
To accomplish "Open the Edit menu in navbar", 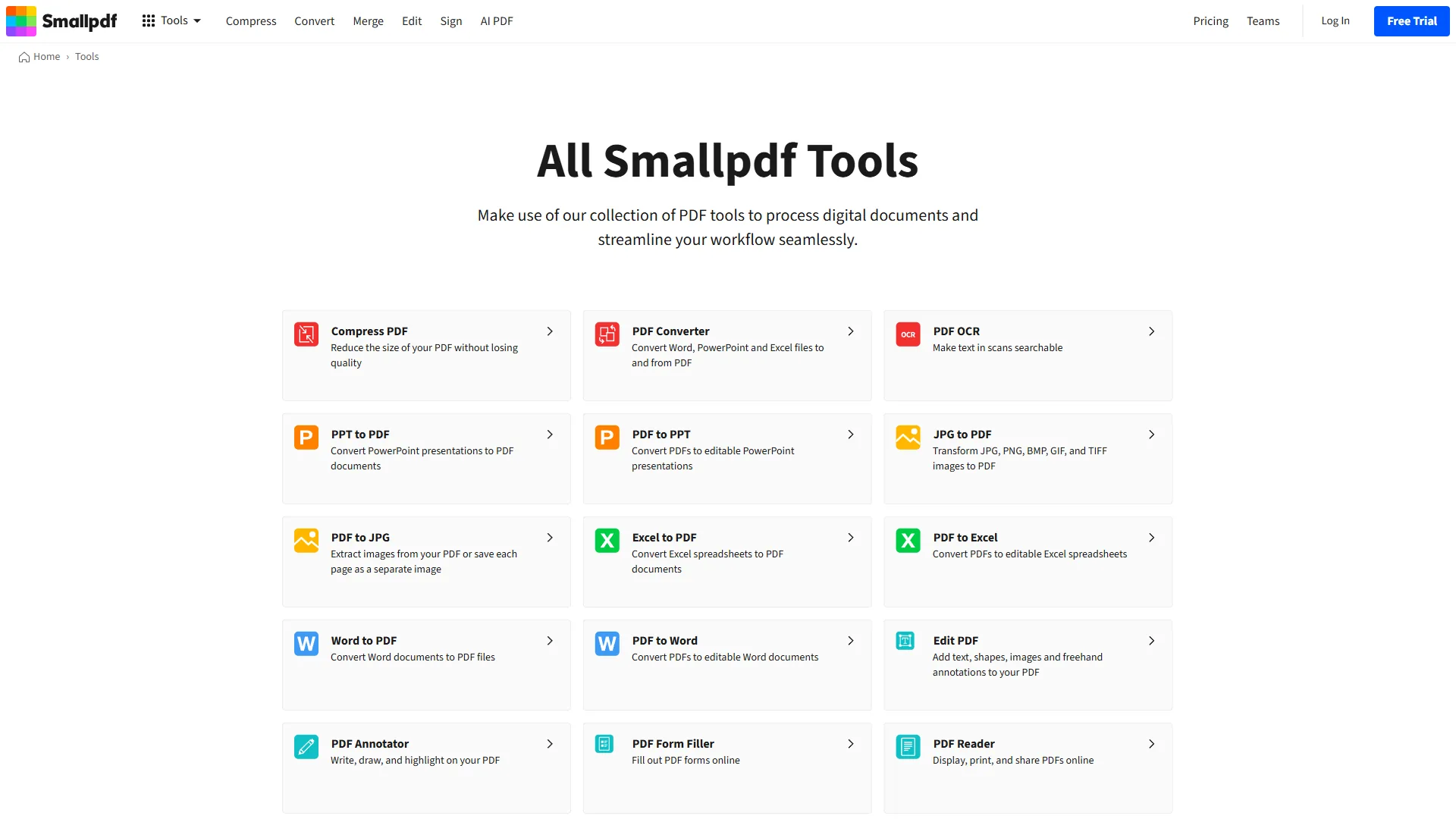I will [x=412, y=21].
